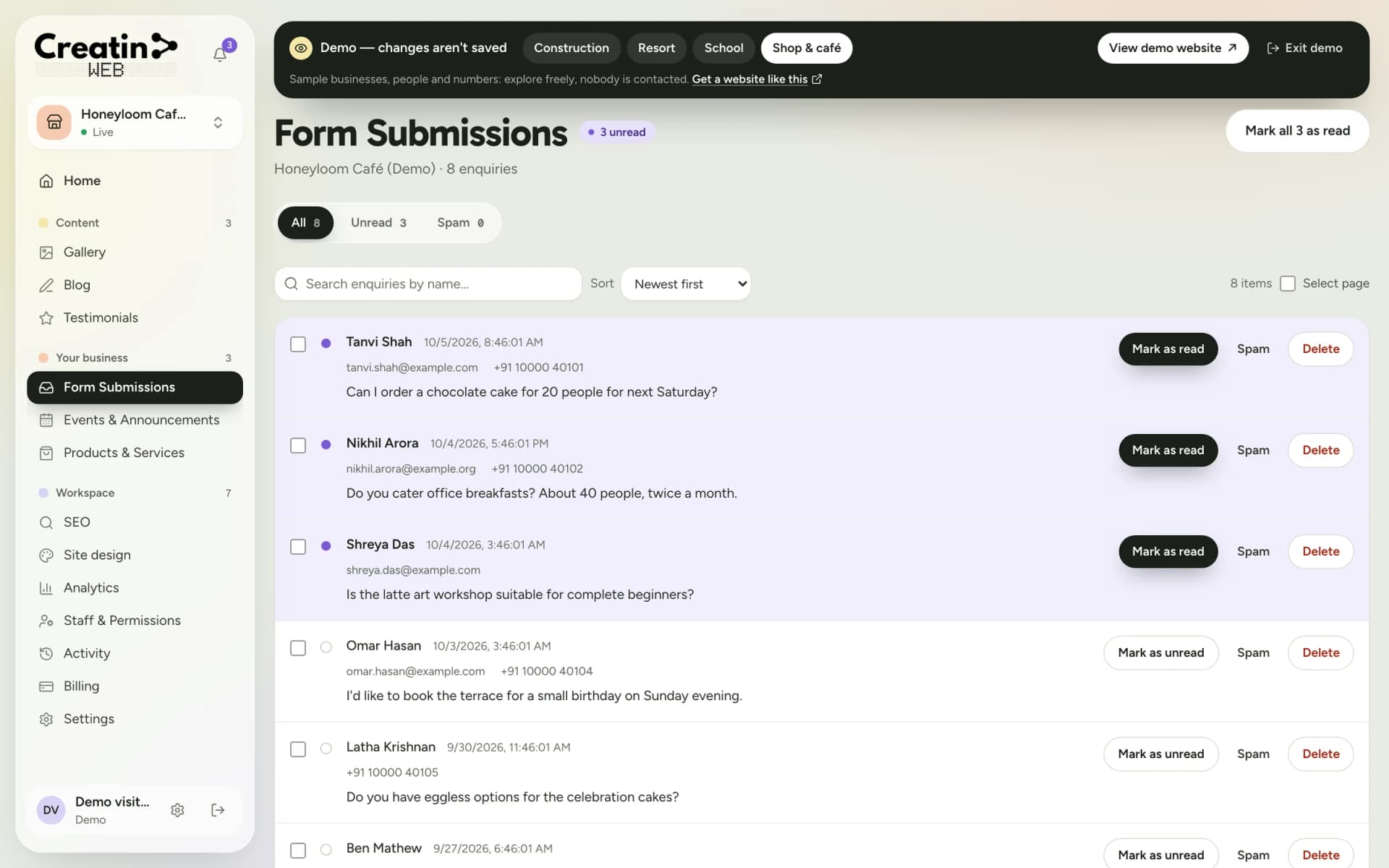
Task: Mark Omar Hasan's enquiry as unread
Action: (1160, 652)
